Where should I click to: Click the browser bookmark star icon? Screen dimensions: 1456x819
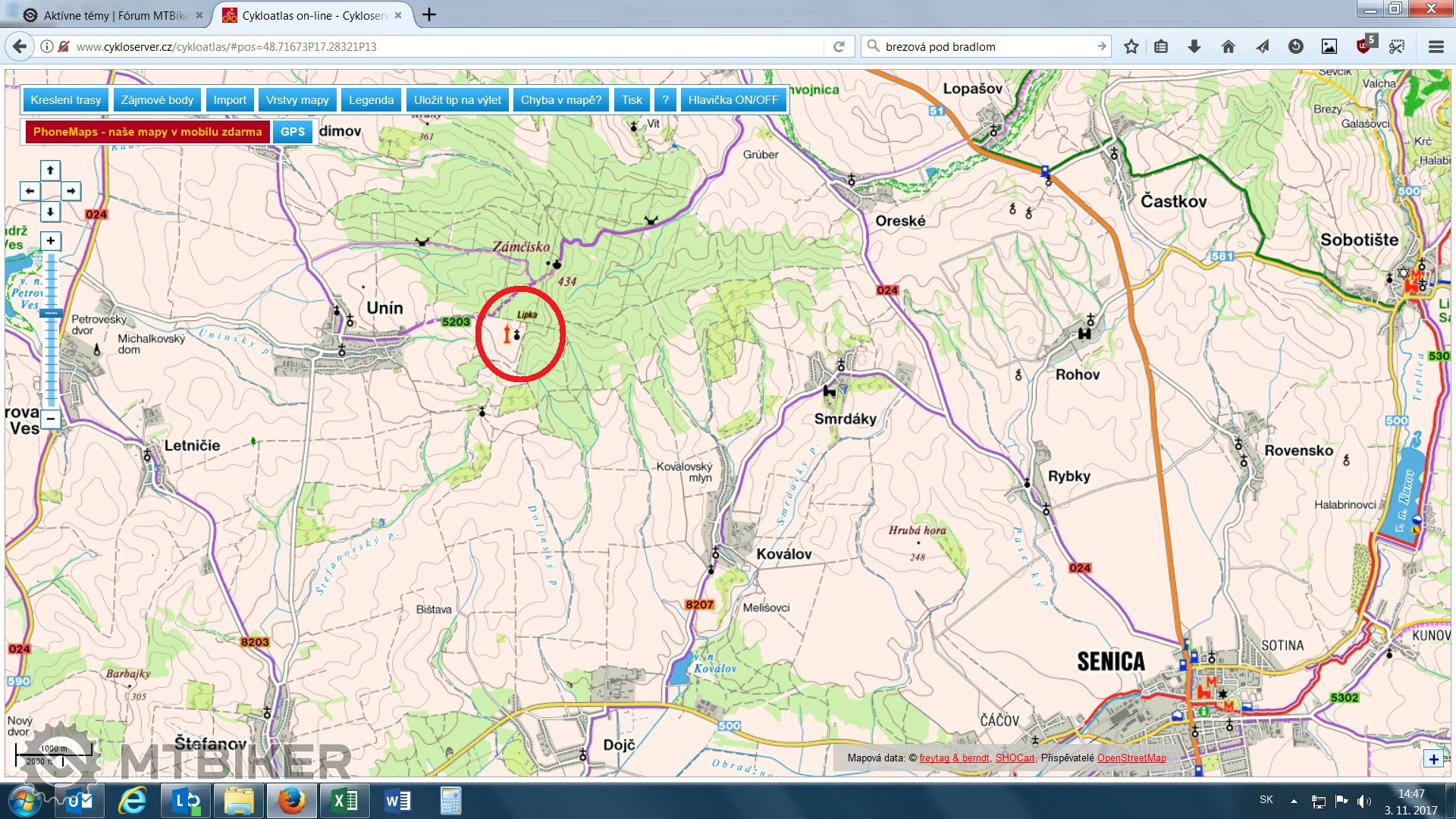(1131, 47)
